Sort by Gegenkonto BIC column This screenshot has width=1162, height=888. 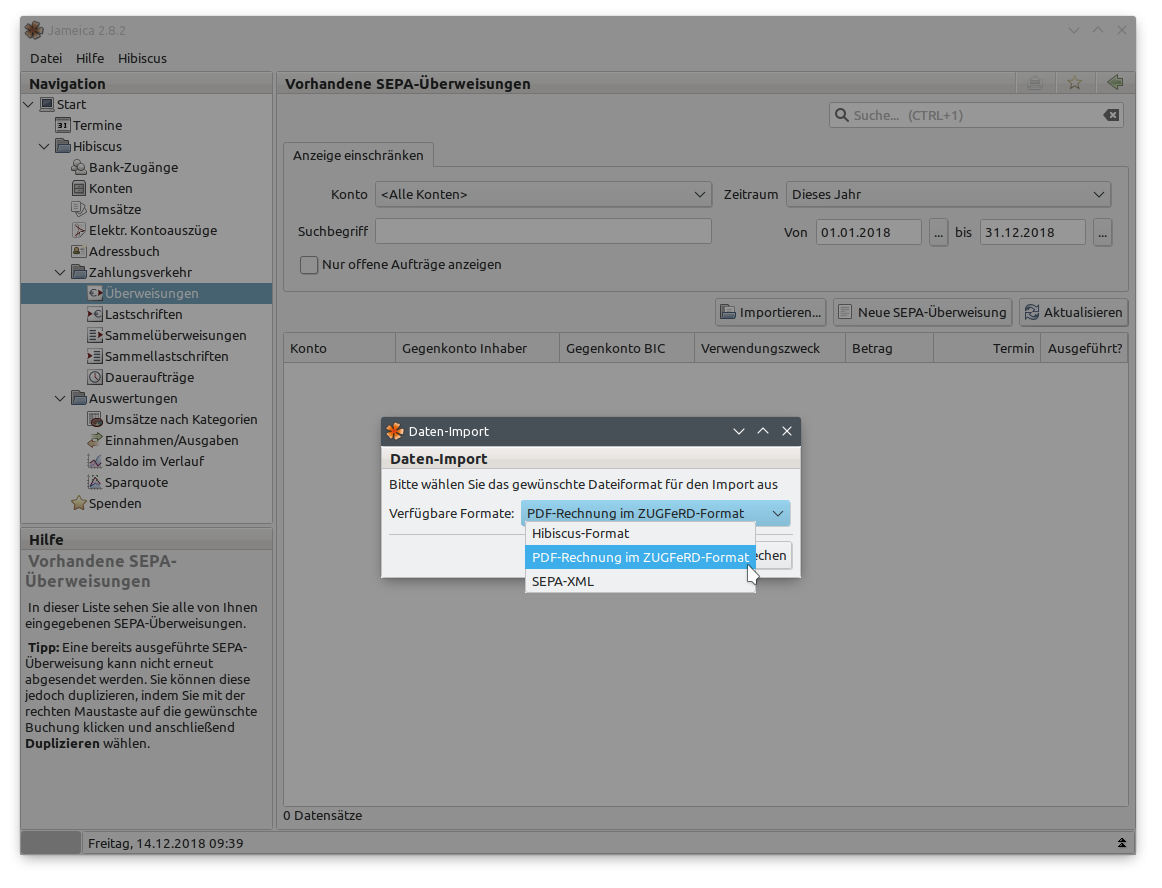[627, 348]
